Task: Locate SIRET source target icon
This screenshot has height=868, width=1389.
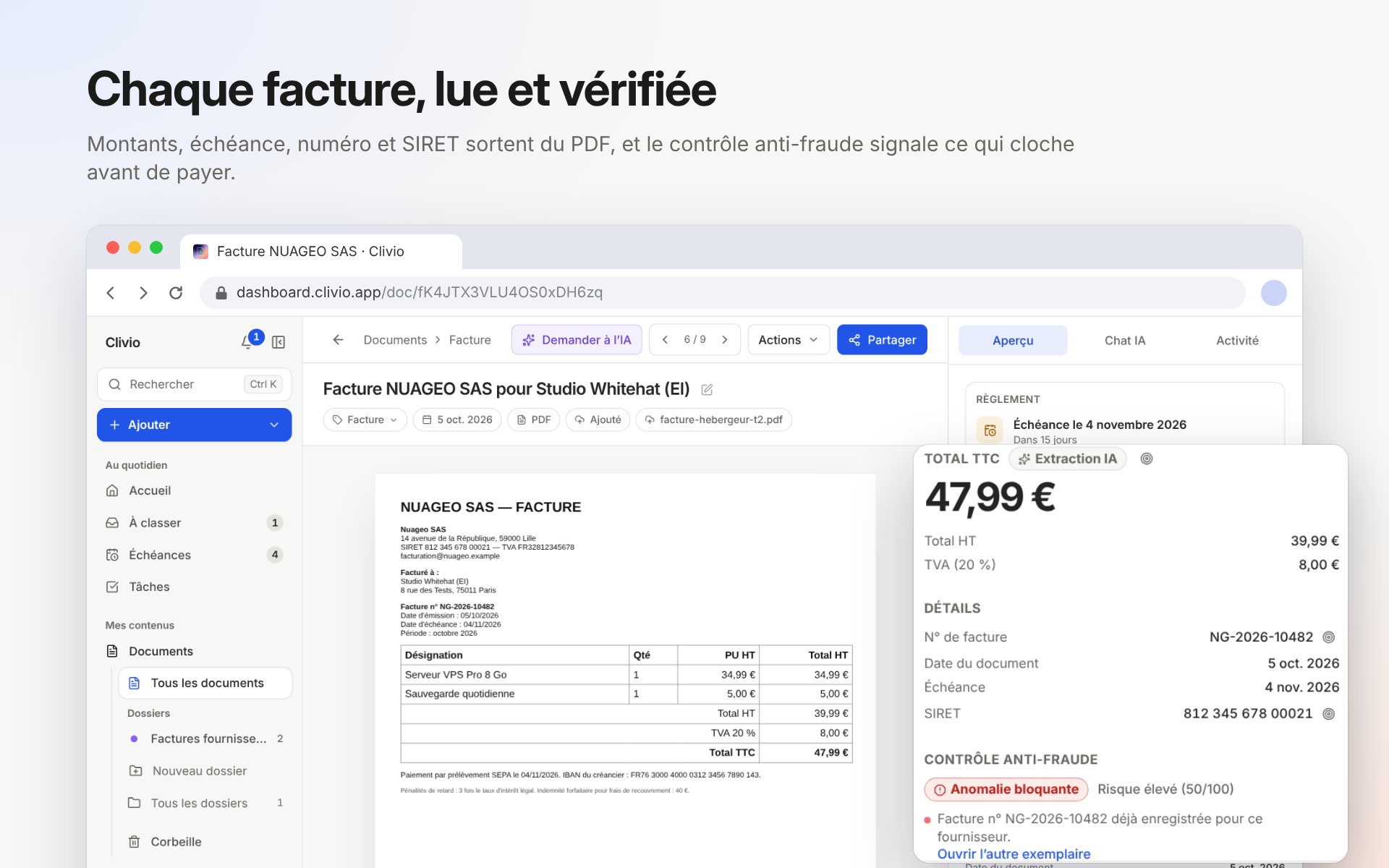Action: click(x=1328, y=714)
